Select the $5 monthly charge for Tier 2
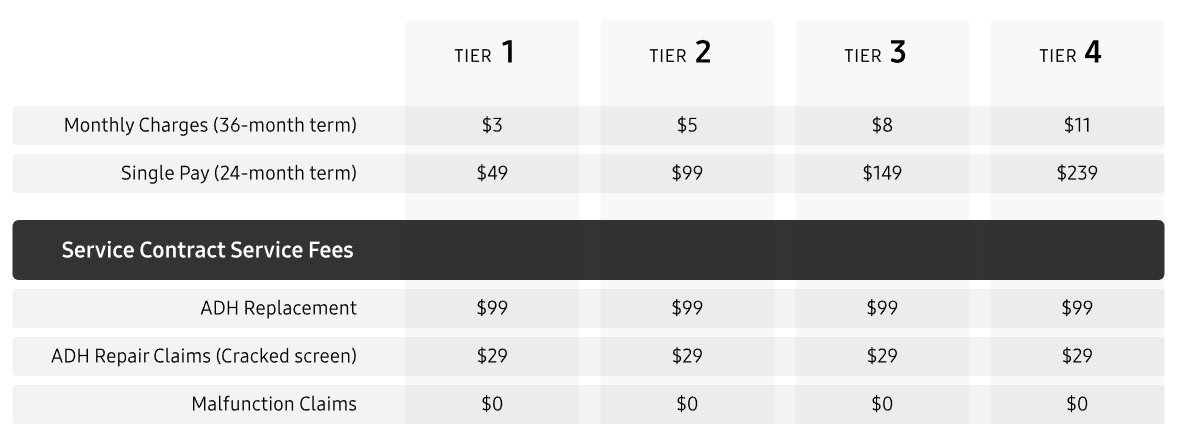This screenshot has width=1180, height=440. click(687, 126)
